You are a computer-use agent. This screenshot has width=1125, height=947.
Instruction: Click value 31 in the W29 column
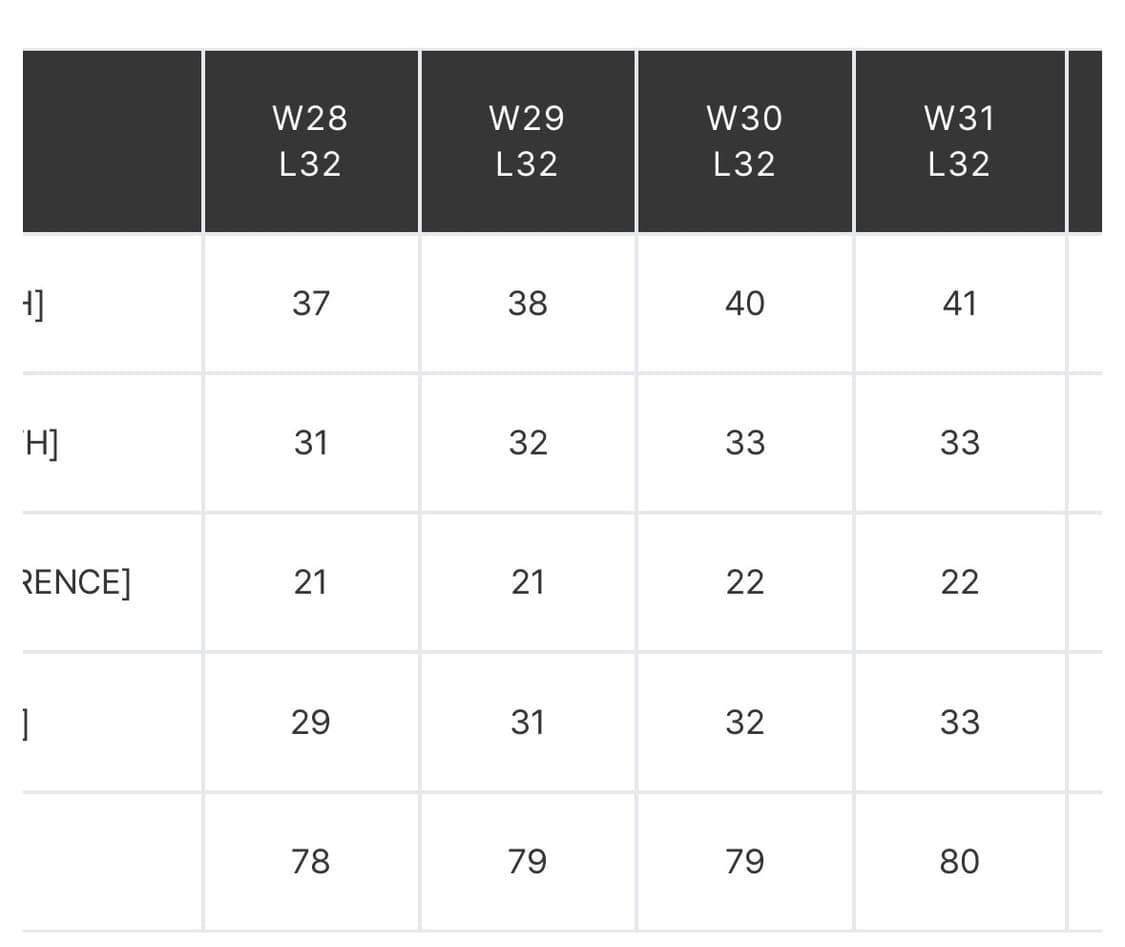[x=527, y=722]
